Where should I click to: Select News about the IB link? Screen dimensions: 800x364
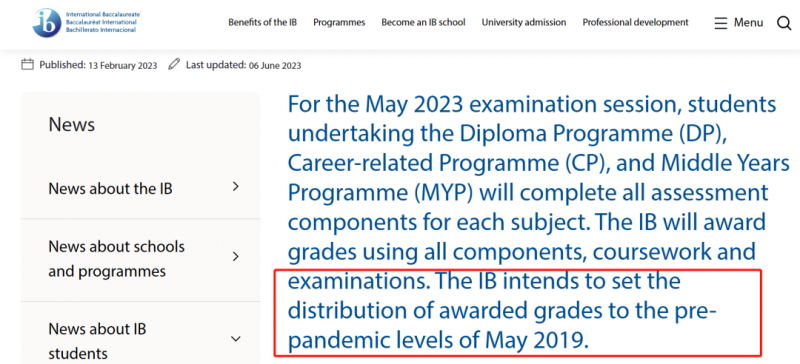pyautogui.click(x=110, y=189)
